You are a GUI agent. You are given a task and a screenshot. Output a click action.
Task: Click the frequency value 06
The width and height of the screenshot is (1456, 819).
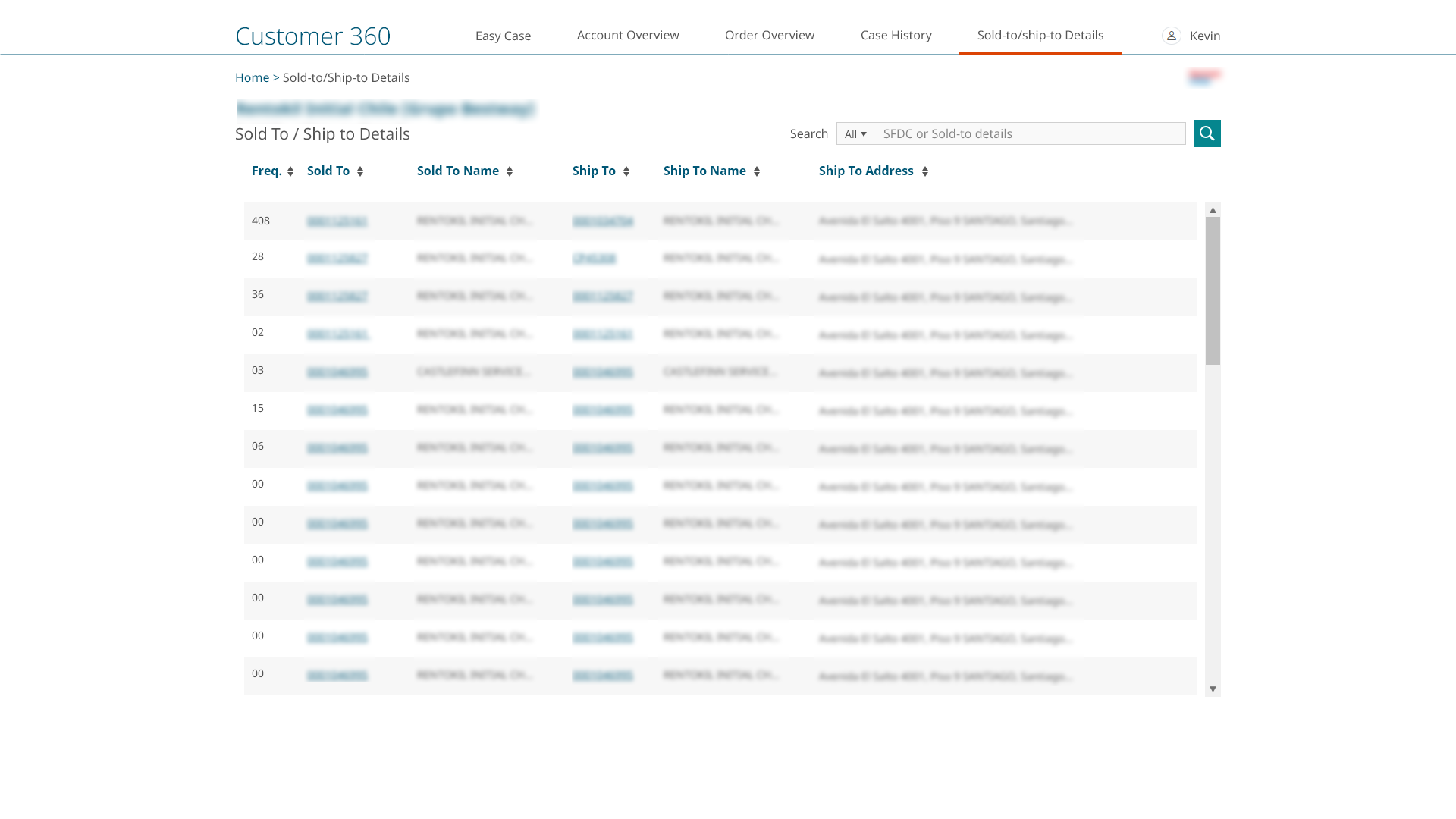(258, 446)
